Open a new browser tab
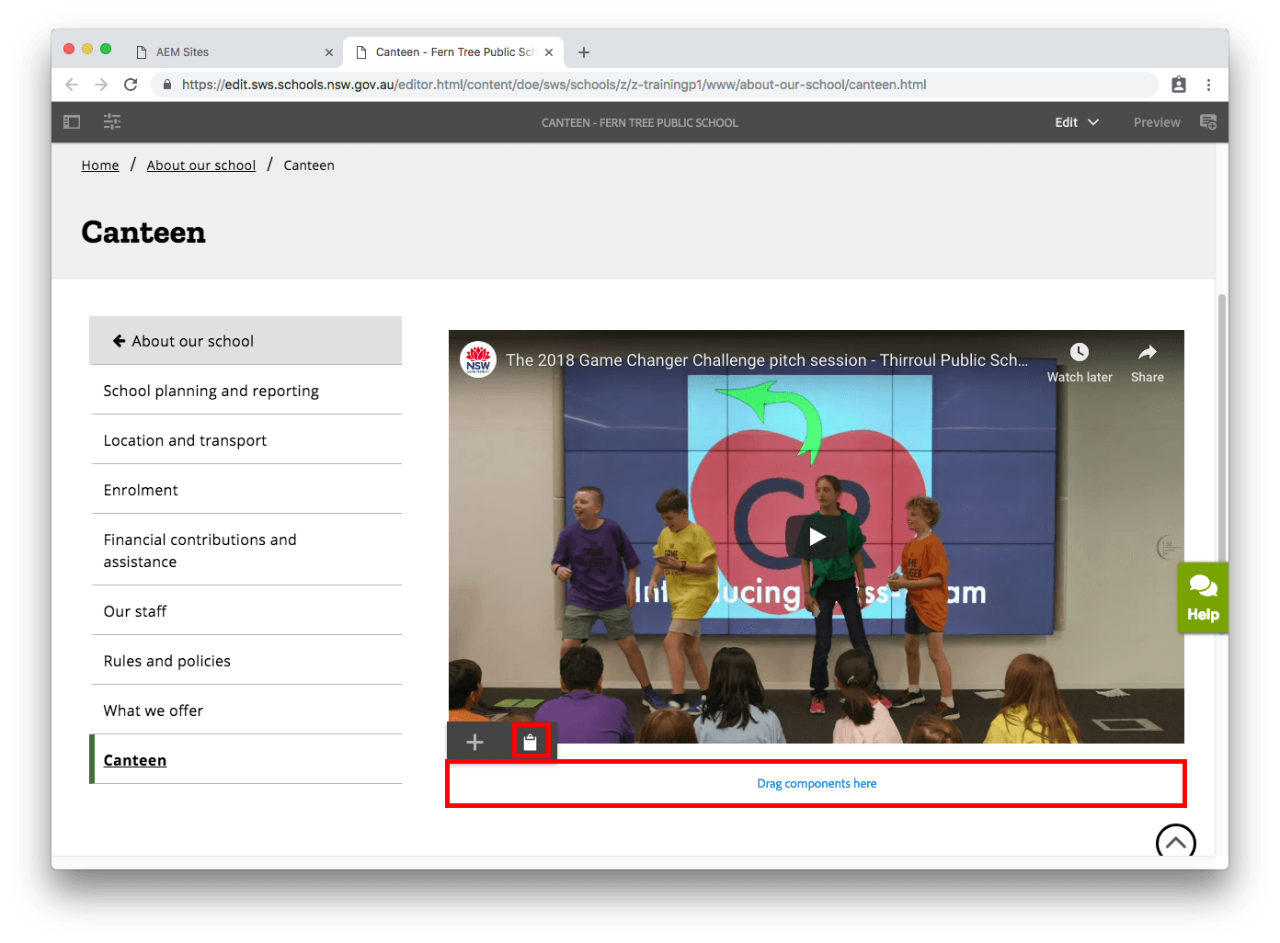Viewport: 1280px width, 943px height. click(584, 52)
